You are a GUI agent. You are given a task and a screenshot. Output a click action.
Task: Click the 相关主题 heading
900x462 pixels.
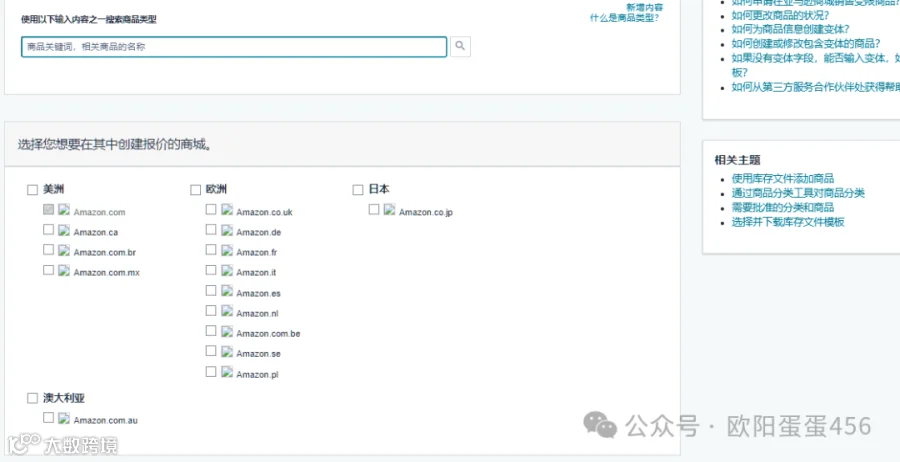tap(738, 161)
